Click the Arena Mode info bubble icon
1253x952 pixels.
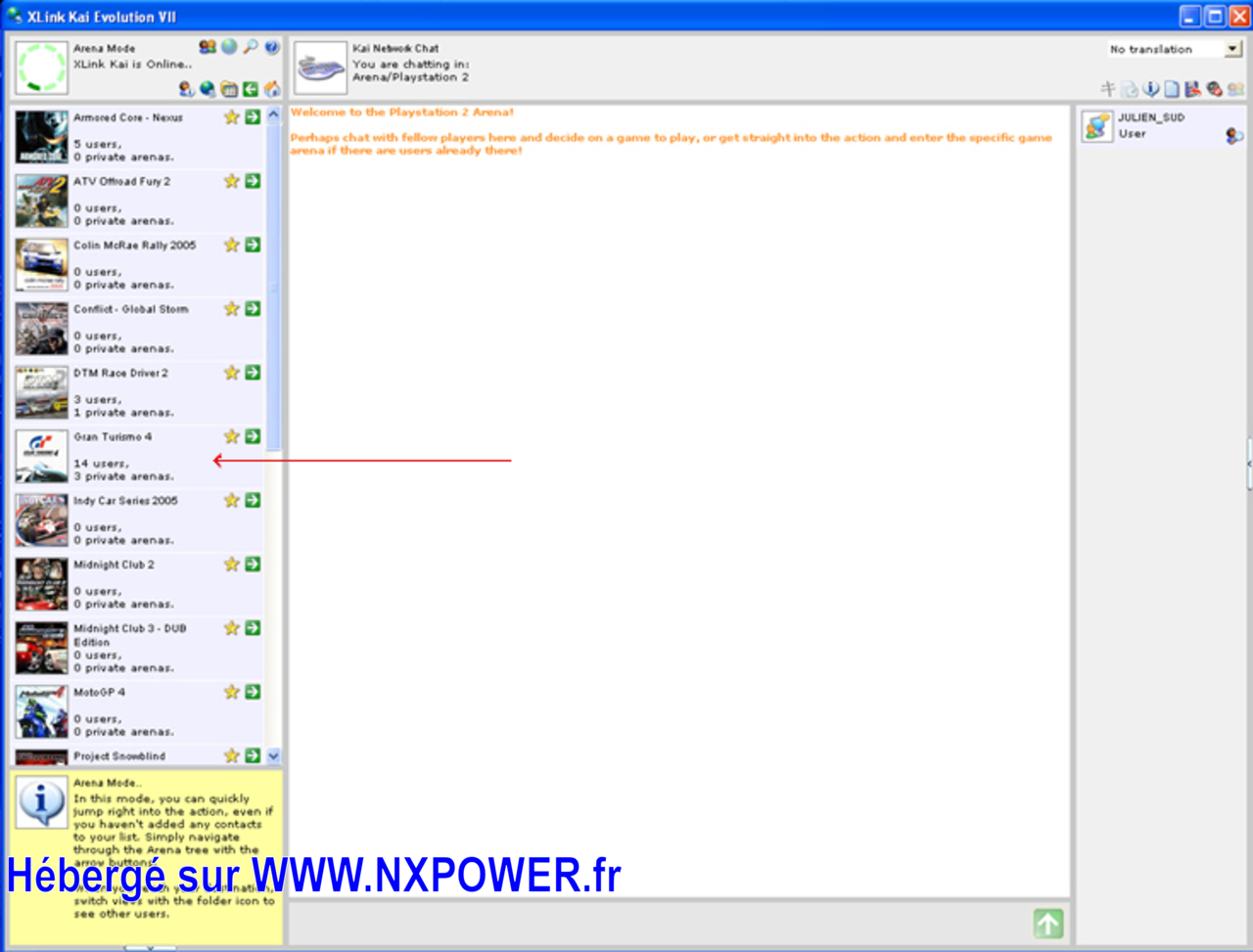tap(41, 803)
